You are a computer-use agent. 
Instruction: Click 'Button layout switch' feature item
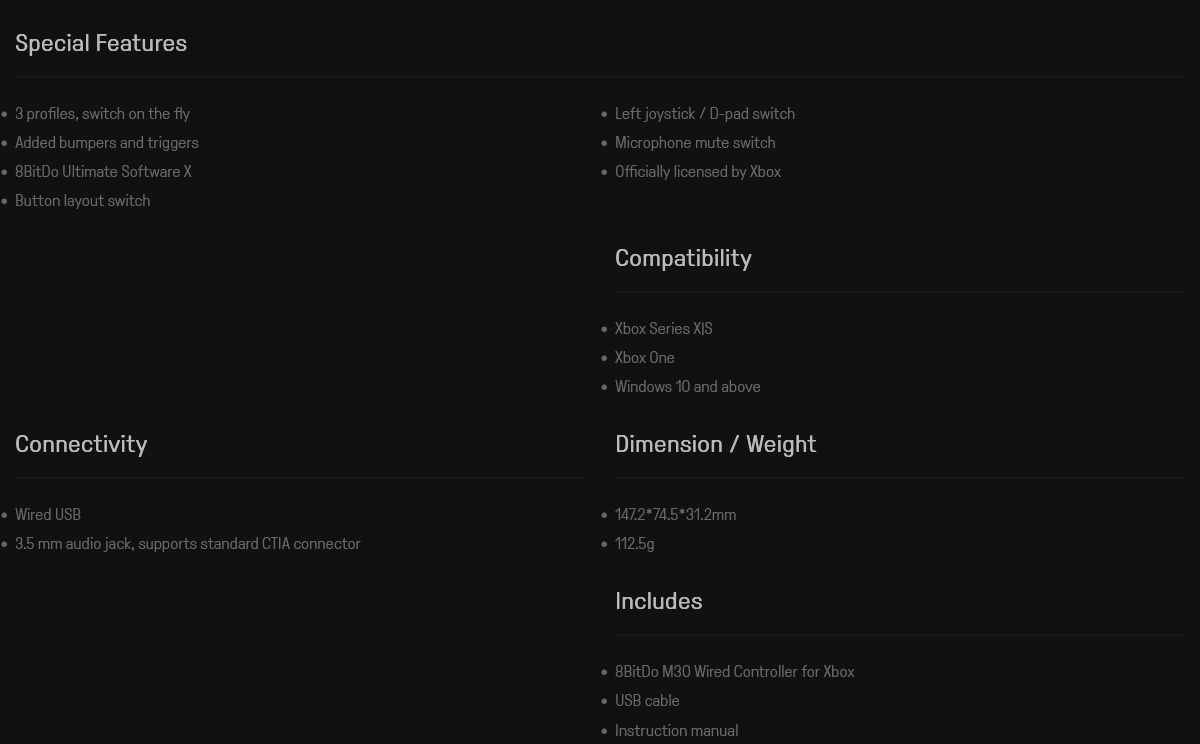pyautogui.click(x=83, y=201)
